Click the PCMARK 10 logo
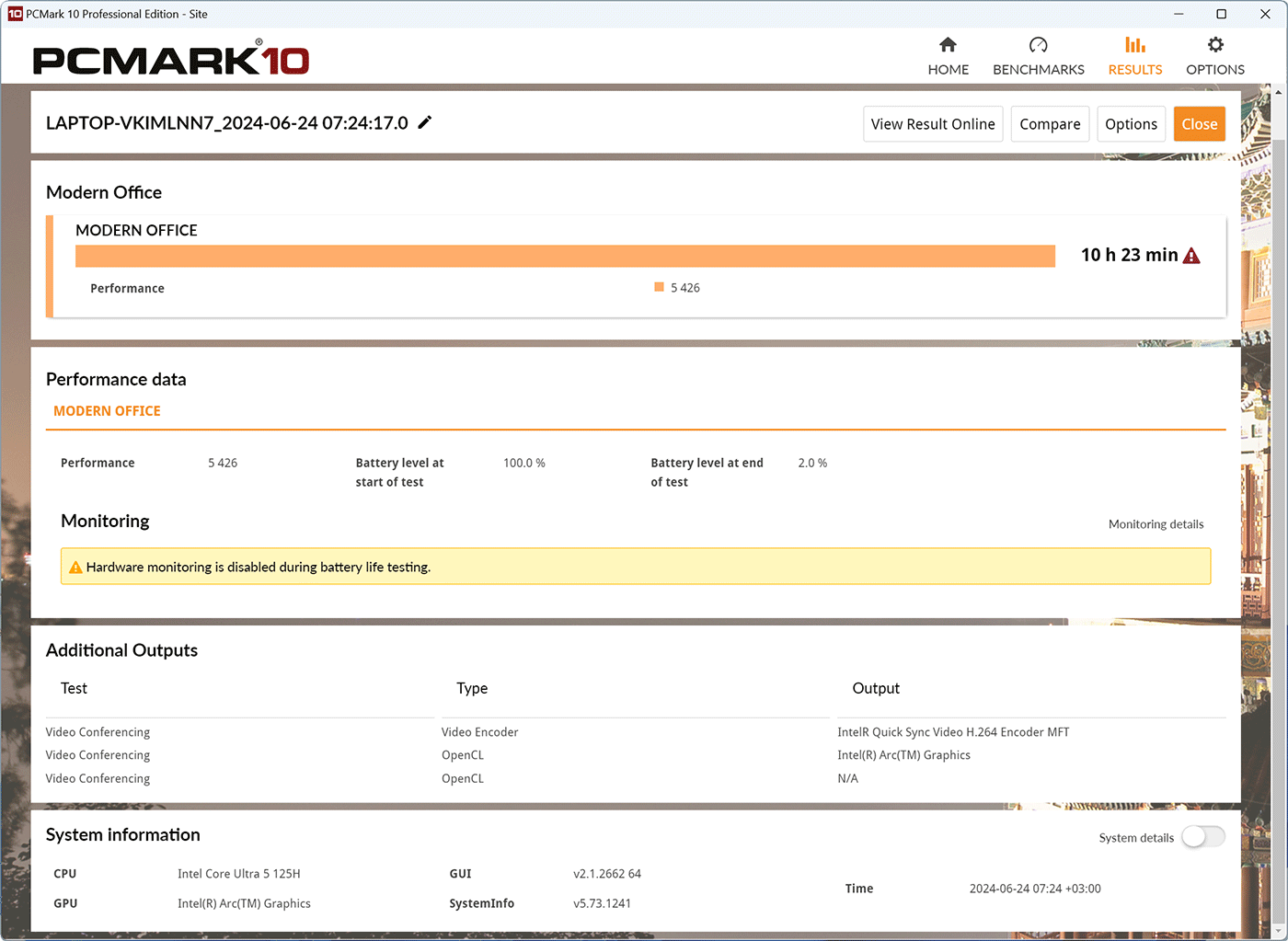The image size is (1288, 941). [171, 59]
